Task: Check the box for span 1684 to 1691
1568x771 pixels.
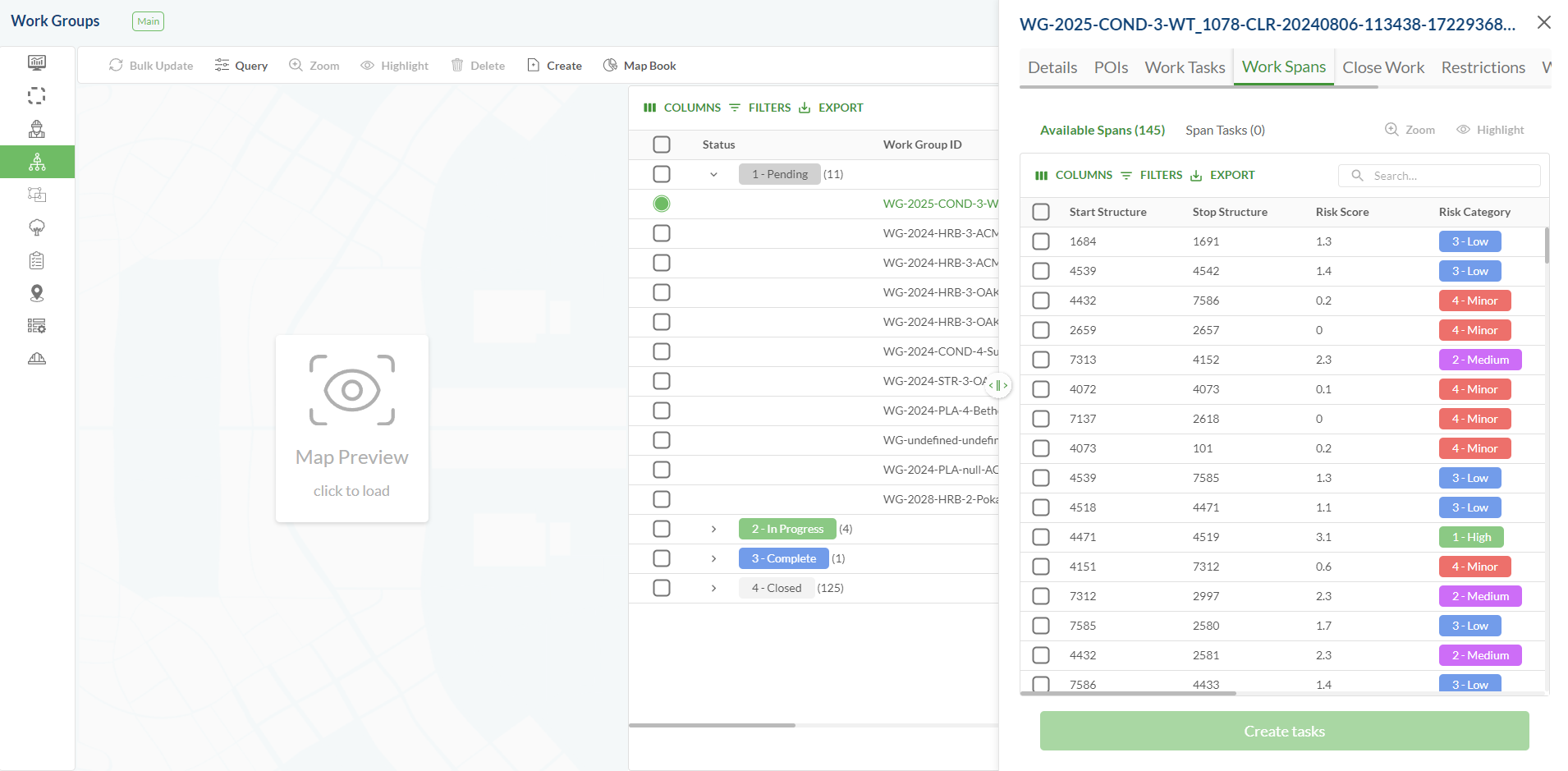Action: (x=1041, y=241)
